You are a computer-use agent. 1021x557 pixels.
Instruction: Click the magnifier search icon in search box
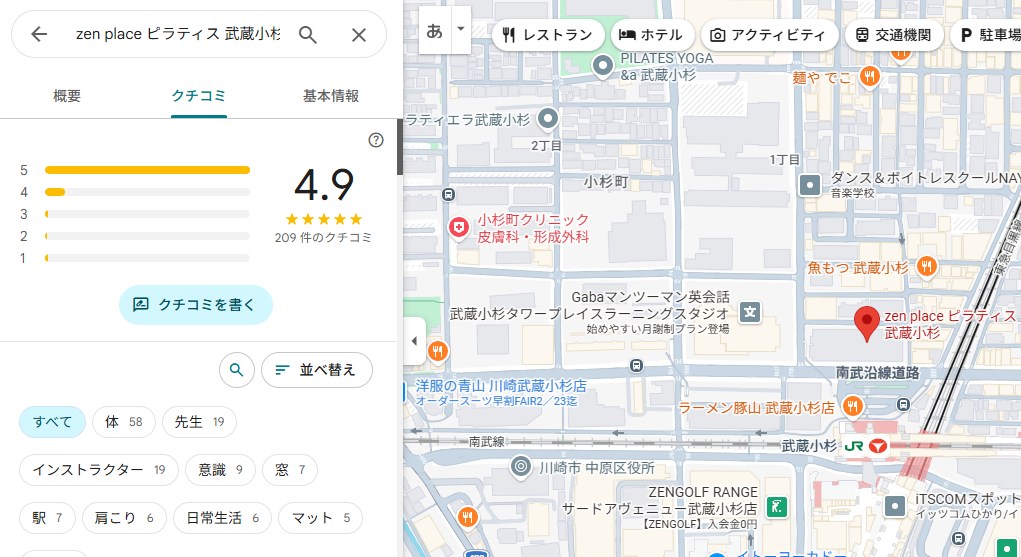[308, 35]
